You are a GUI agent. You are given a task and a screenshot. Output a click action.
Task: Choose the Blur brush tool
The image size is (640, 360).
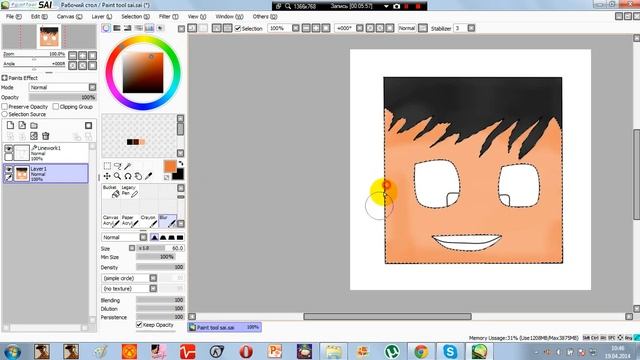[167, 221]
